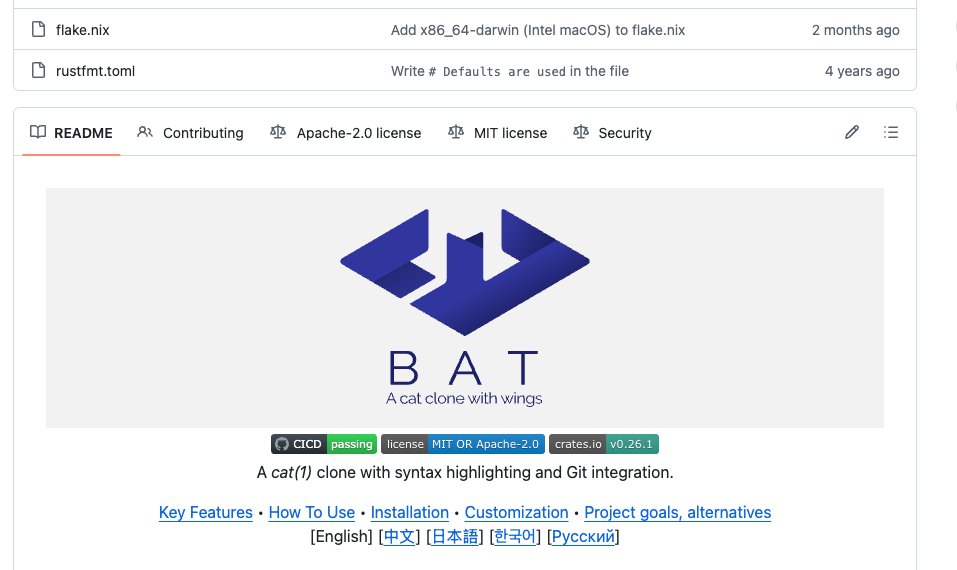This screenshot has width=957, height=570.
Task: Click the '[English]' language text
Action: tap(341, 536)
